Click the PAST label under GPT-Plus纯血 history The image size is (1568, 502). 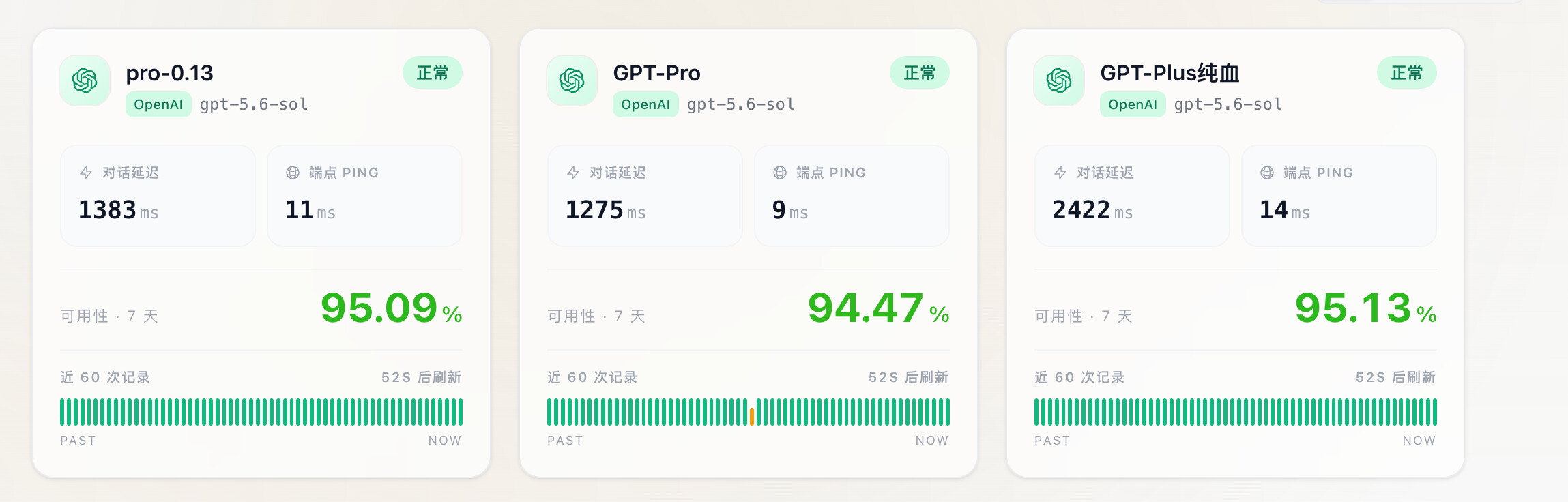pos(1052,441)
